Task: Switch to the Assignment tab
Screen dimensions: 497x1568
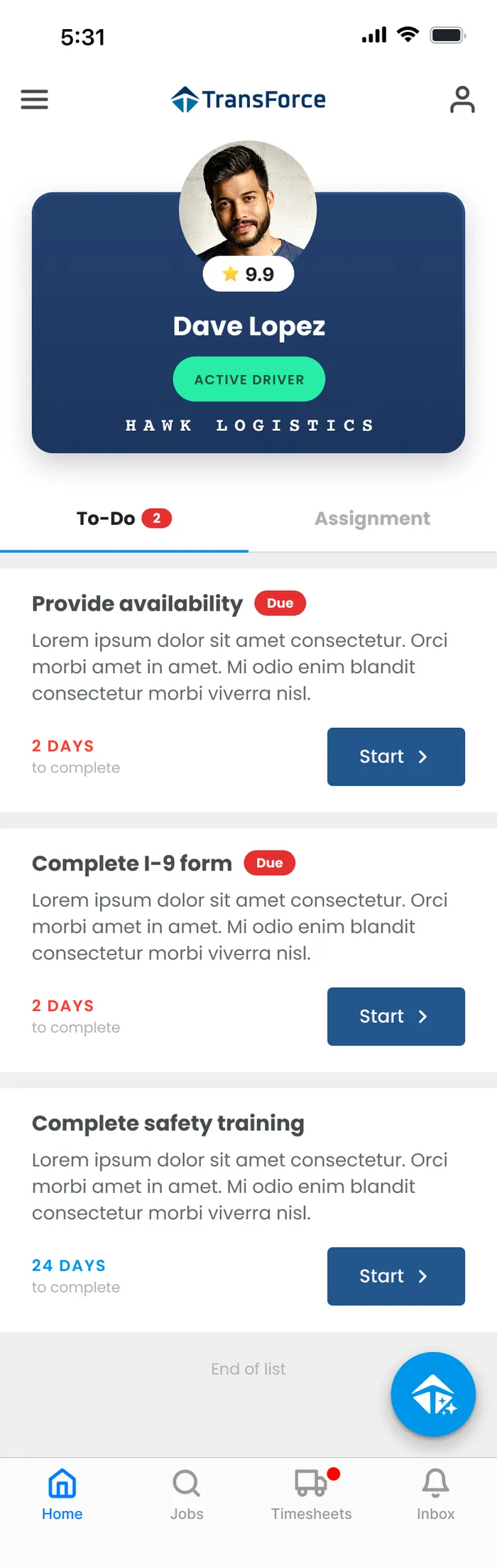Action: click(373, 518)
